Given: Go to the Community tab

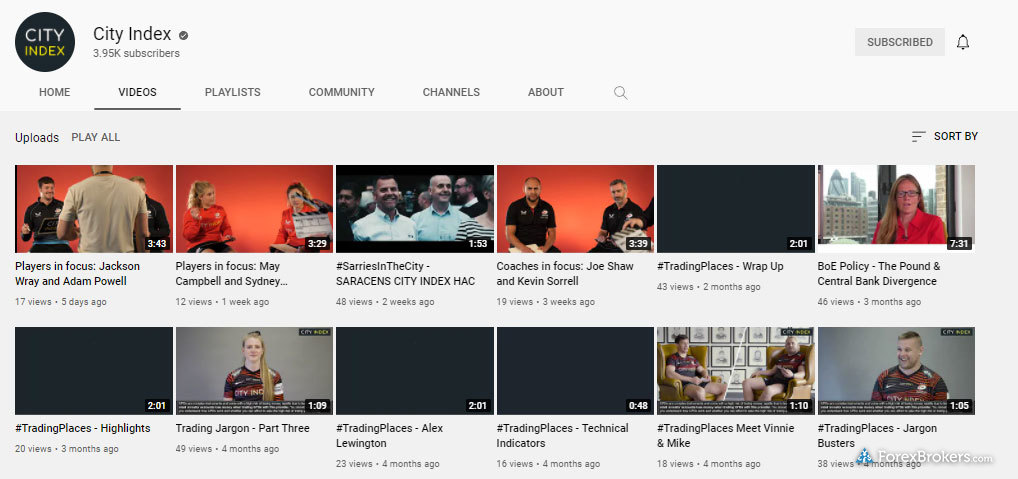Looking at the screenshot, I should (341, 92).
